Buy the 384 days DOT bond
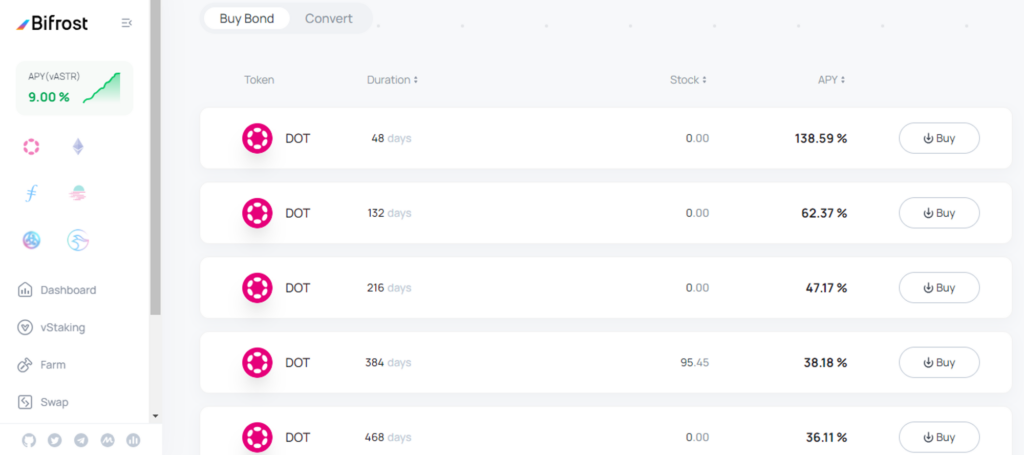Screen dimensions: 1024x455 point(939,362)
